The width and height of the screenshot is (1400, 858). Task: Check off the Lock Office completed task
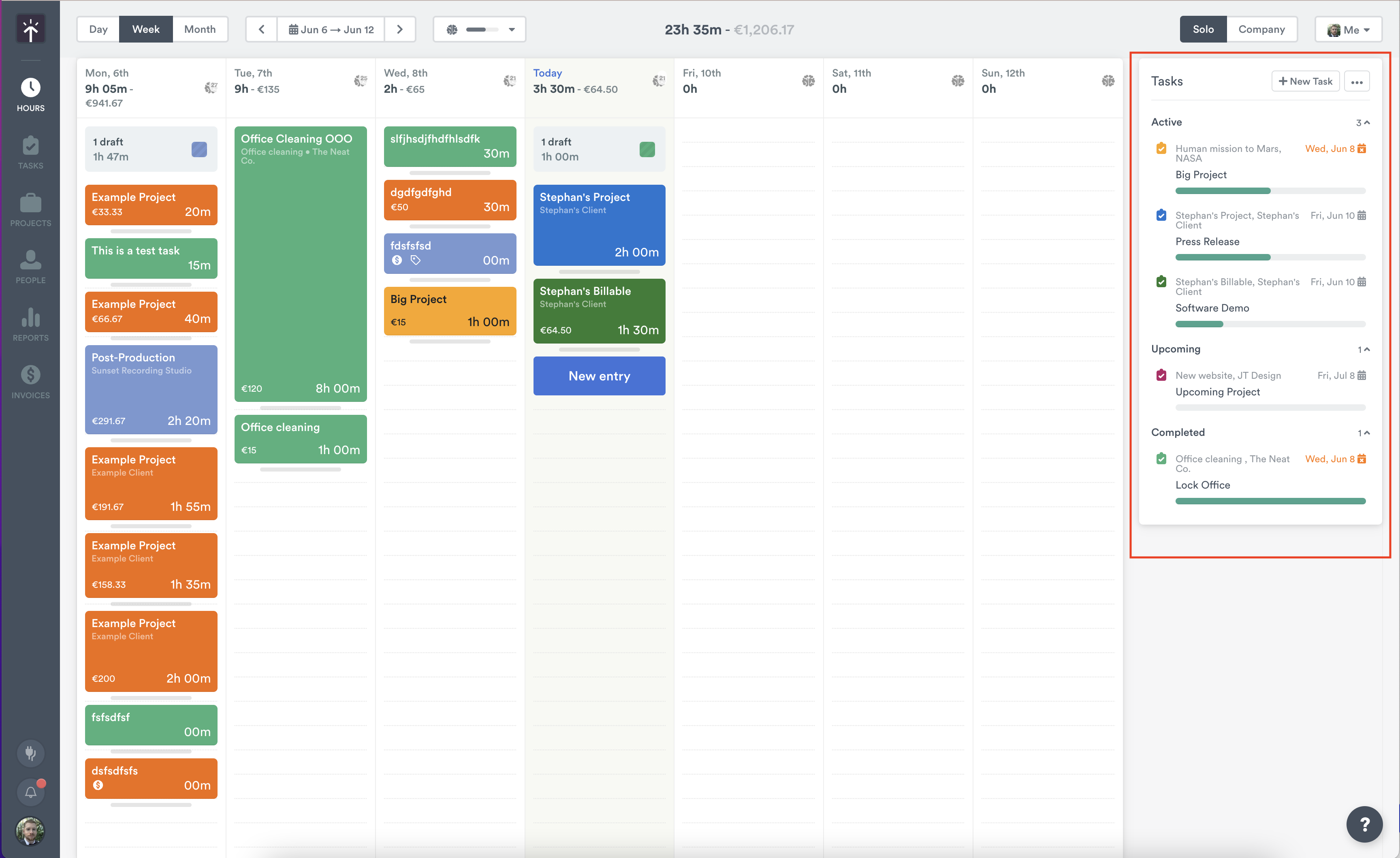(x=1161, y=459)
